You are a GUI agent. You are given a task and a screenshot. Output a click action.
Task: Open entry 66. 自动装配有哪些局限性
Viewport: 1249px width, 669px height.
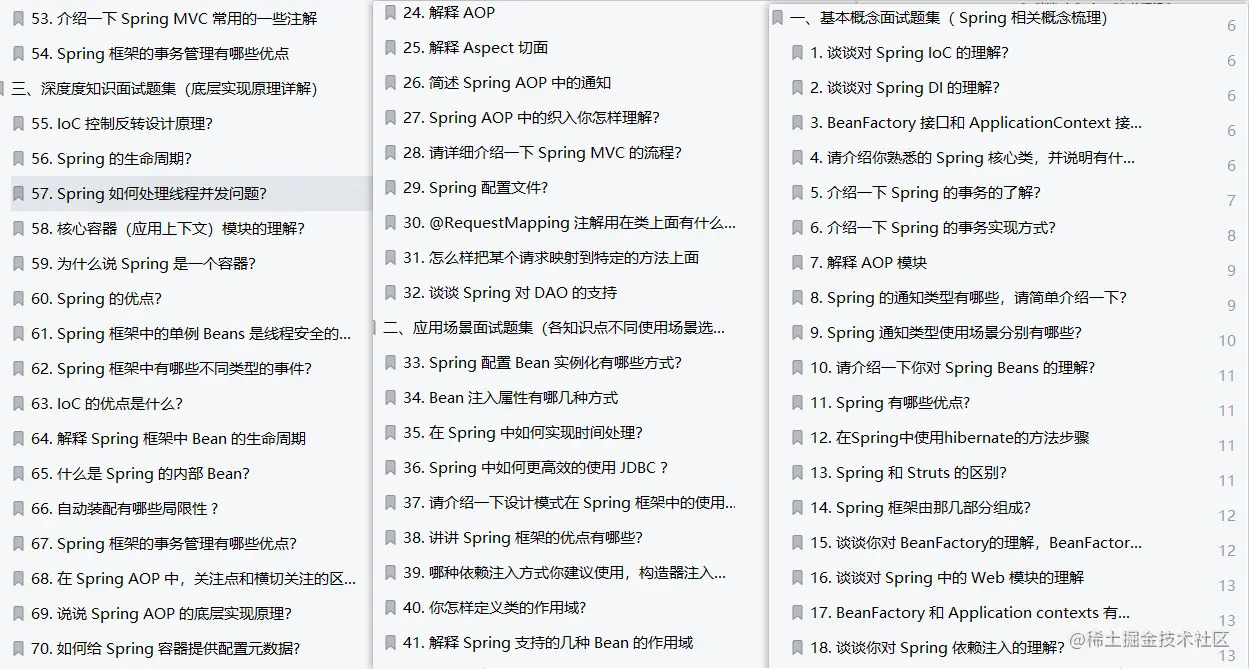tap(125, 509)
